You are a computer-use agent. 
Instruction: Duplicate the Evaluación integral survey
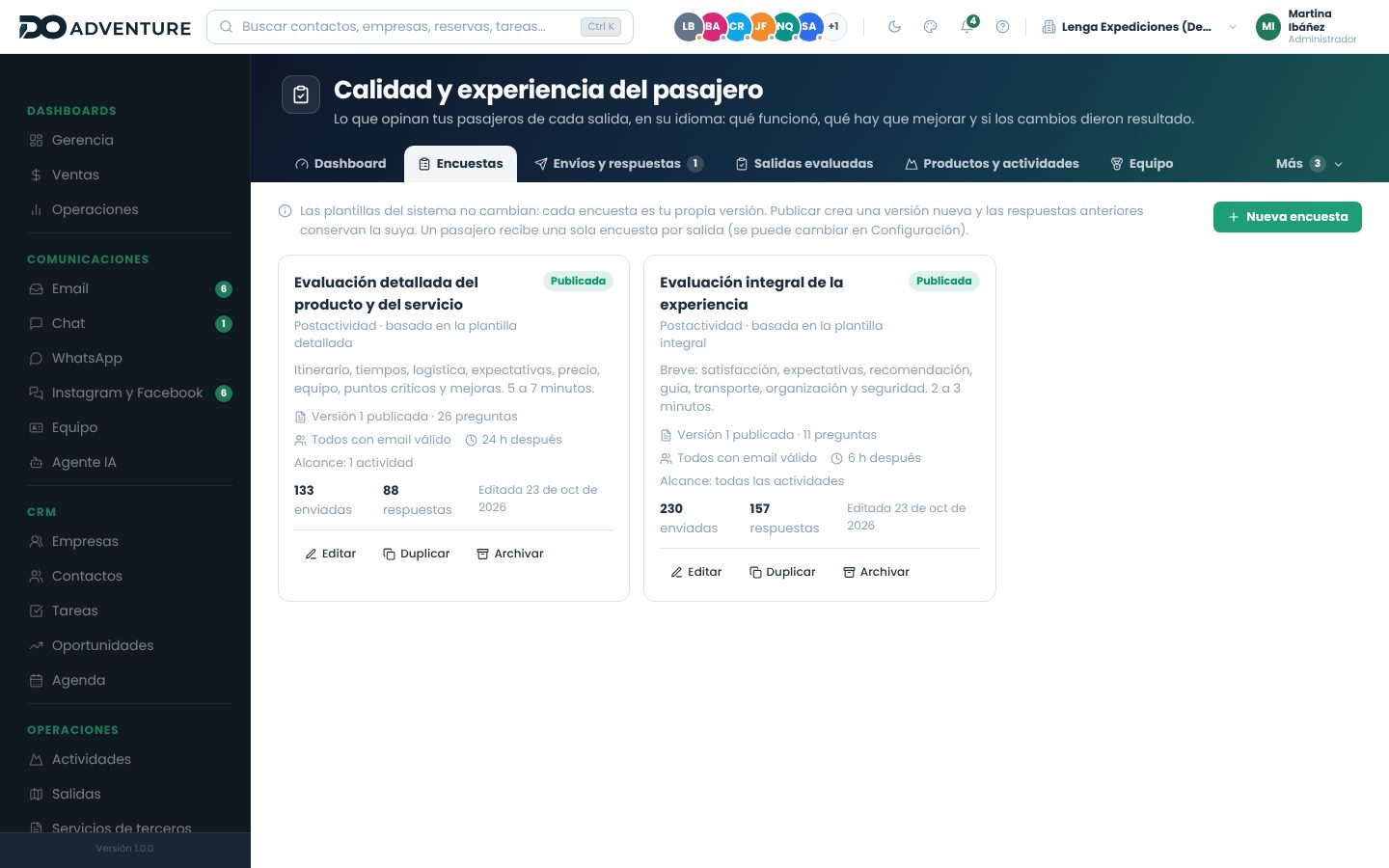(x=782, y=572)
